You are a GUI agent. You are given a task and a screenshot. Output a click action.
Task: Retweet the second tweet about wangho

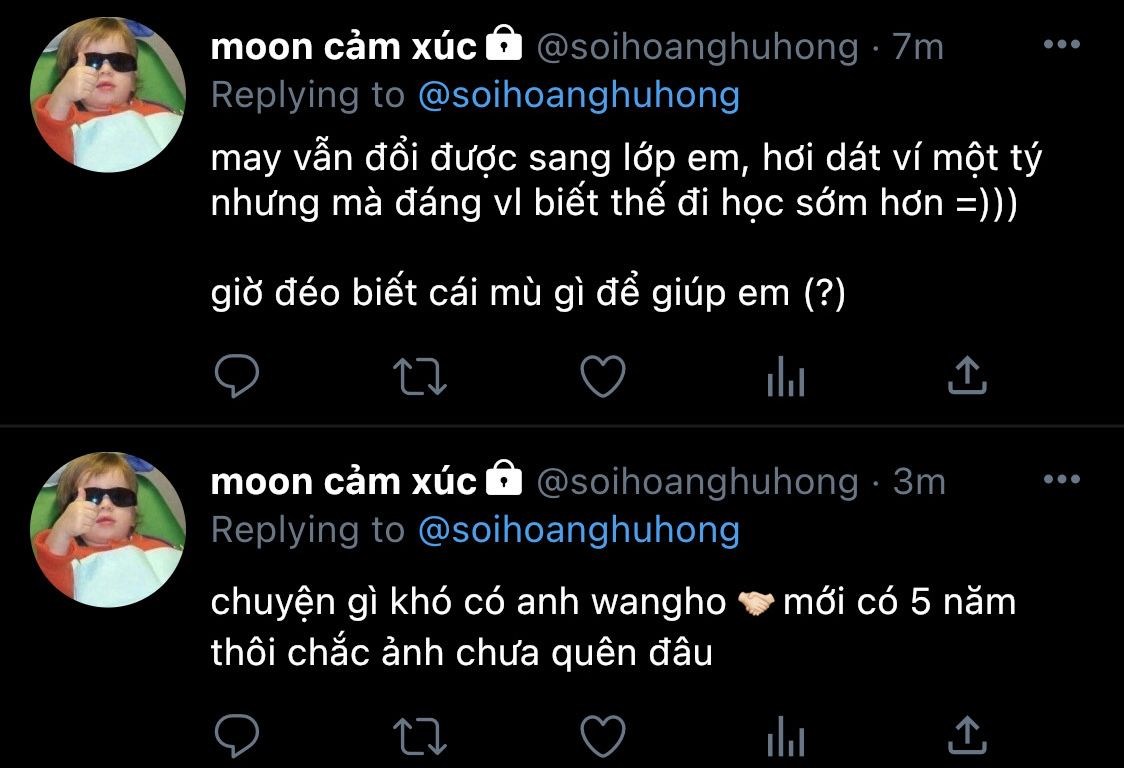tap(420, 737)
